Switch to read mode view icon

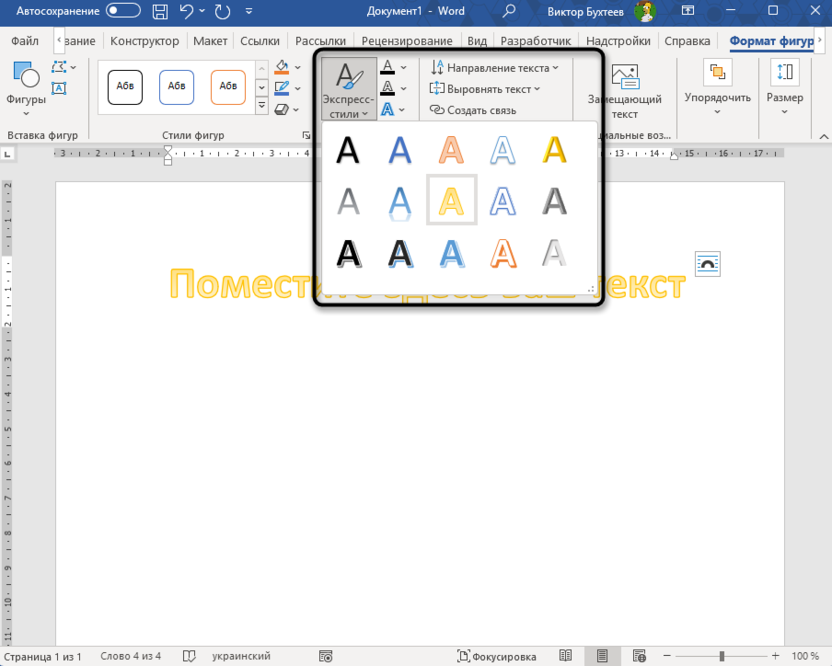[566, 656]
